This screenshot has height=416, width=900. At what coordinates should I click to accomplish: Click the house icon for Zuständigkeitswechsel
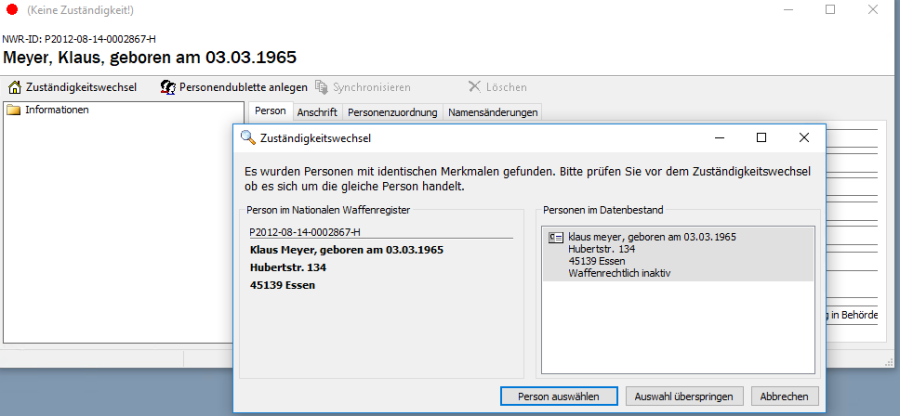pyautogui.click(x=15, y=87)
